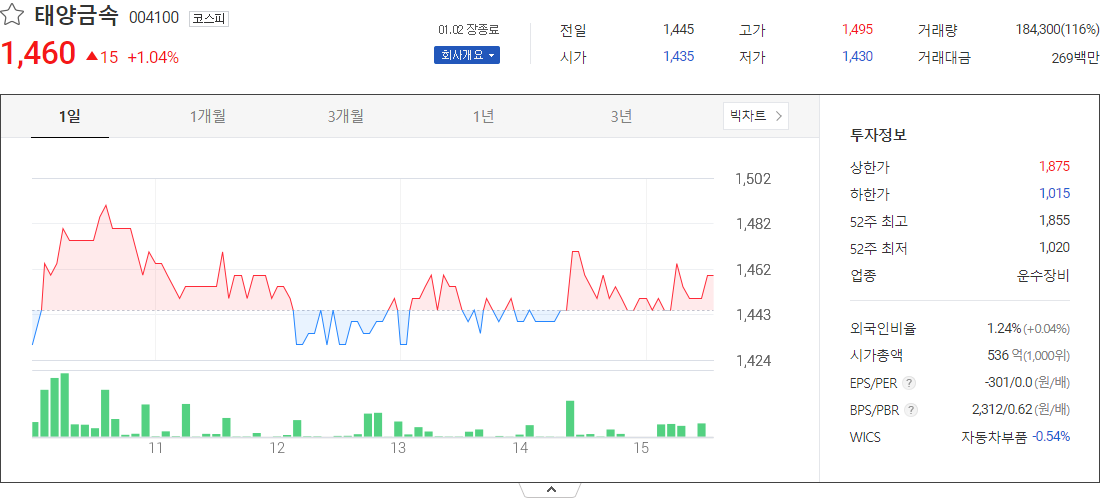The width and height of the screenshot is (1100, 499).
Task: Click the 01.02 장종료 status text
Action: [x=469, y=30]
